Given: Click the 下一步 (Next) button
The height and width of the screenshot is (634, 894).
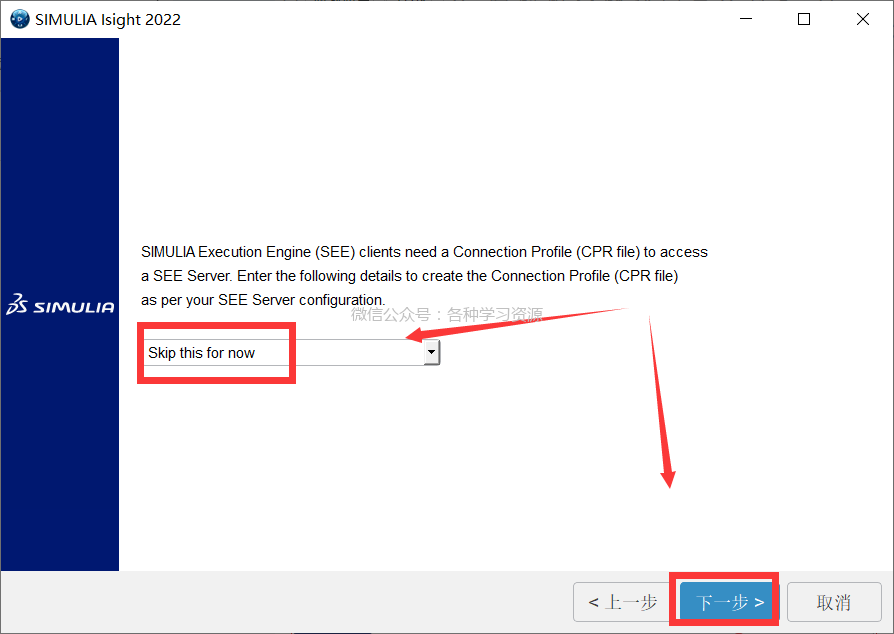Looking at the screenshot, I should tap(729, 602).
